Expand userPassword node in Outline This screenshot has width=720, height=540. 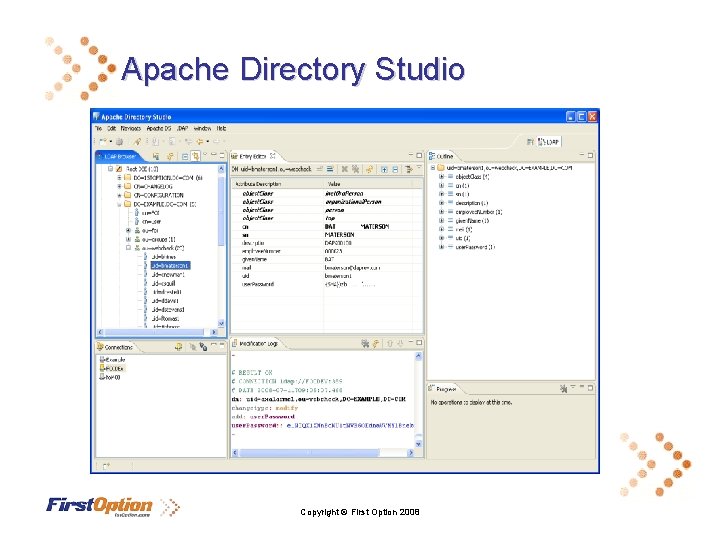point(441,247)
